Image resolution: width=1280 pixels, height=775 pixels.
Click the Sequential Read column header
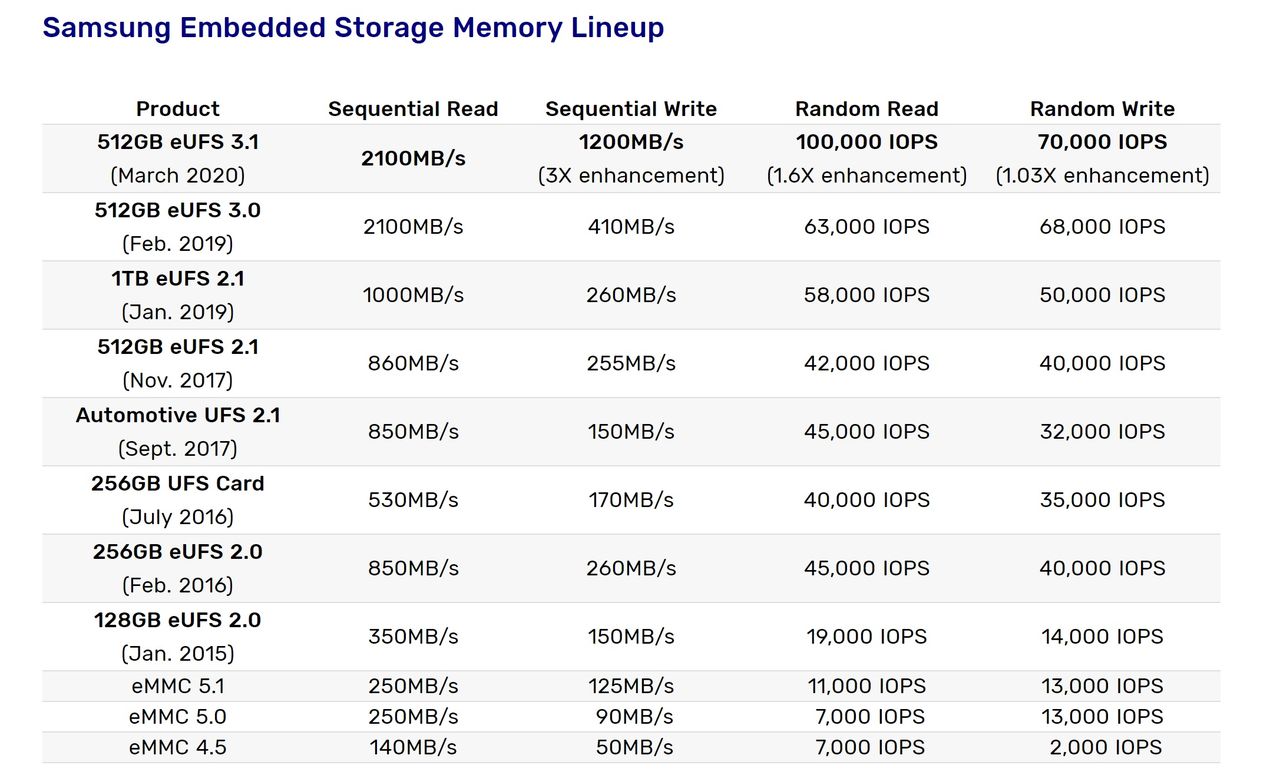[413, 109]
